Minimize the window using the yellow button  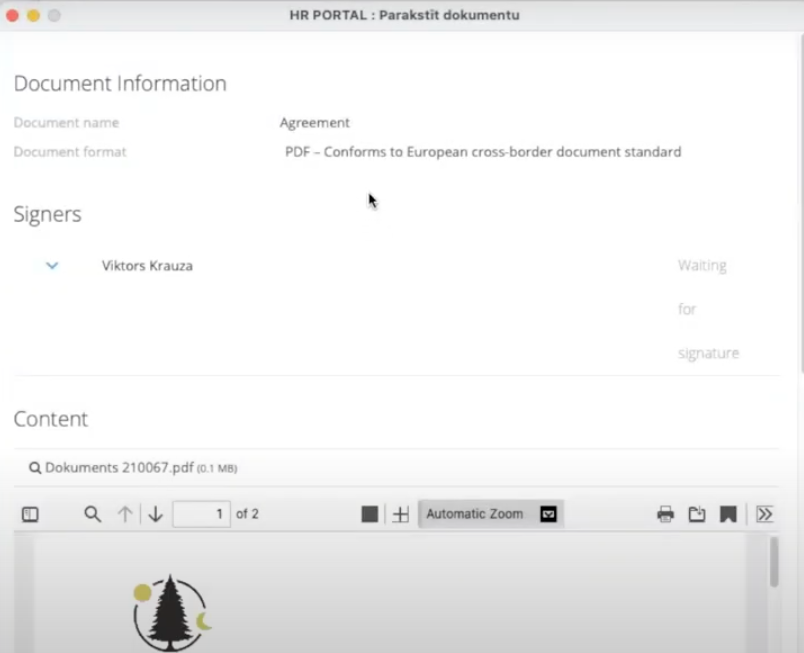33,15
